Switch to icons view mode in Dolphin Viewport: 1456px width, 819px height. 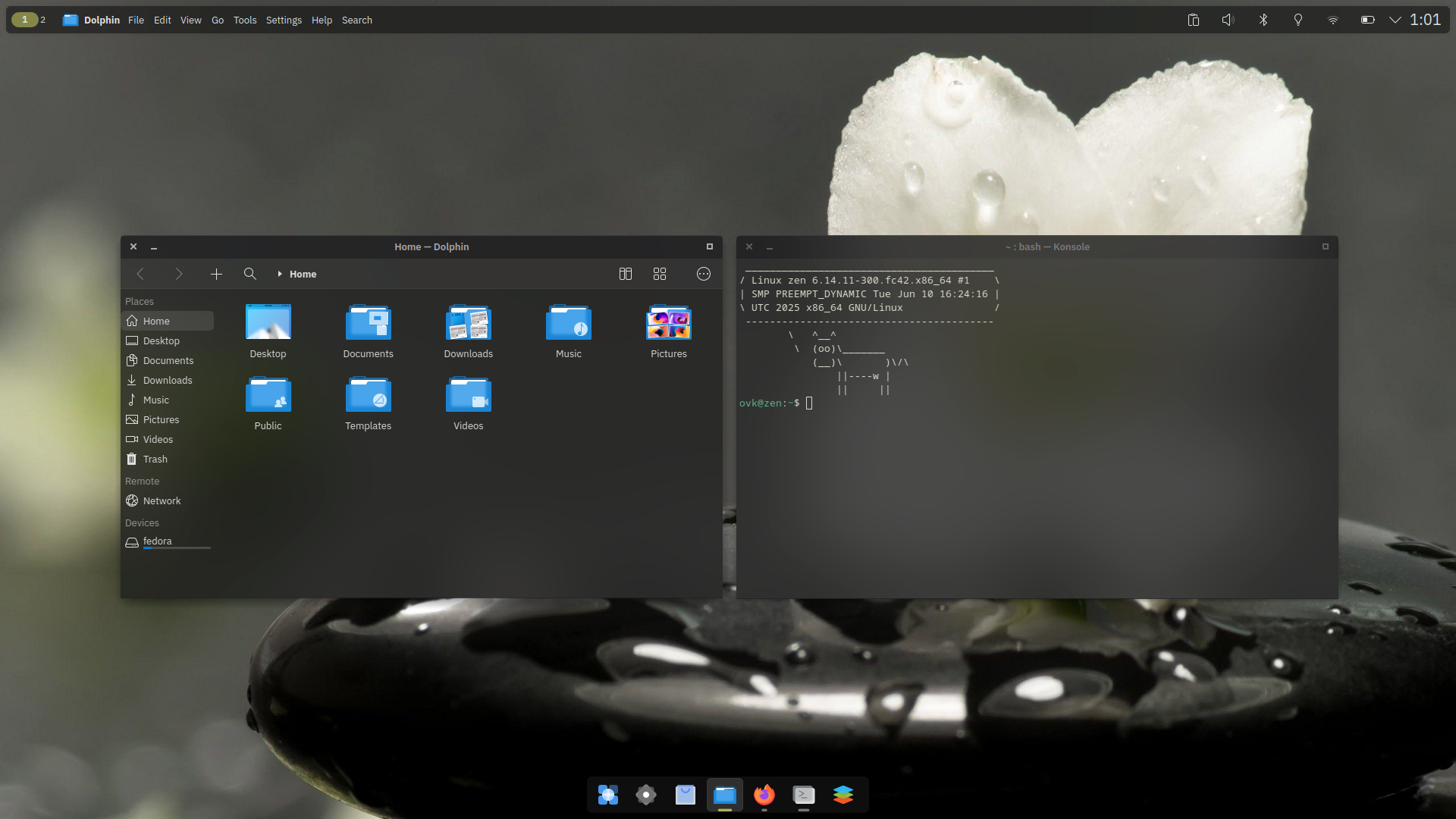(660, 274)
